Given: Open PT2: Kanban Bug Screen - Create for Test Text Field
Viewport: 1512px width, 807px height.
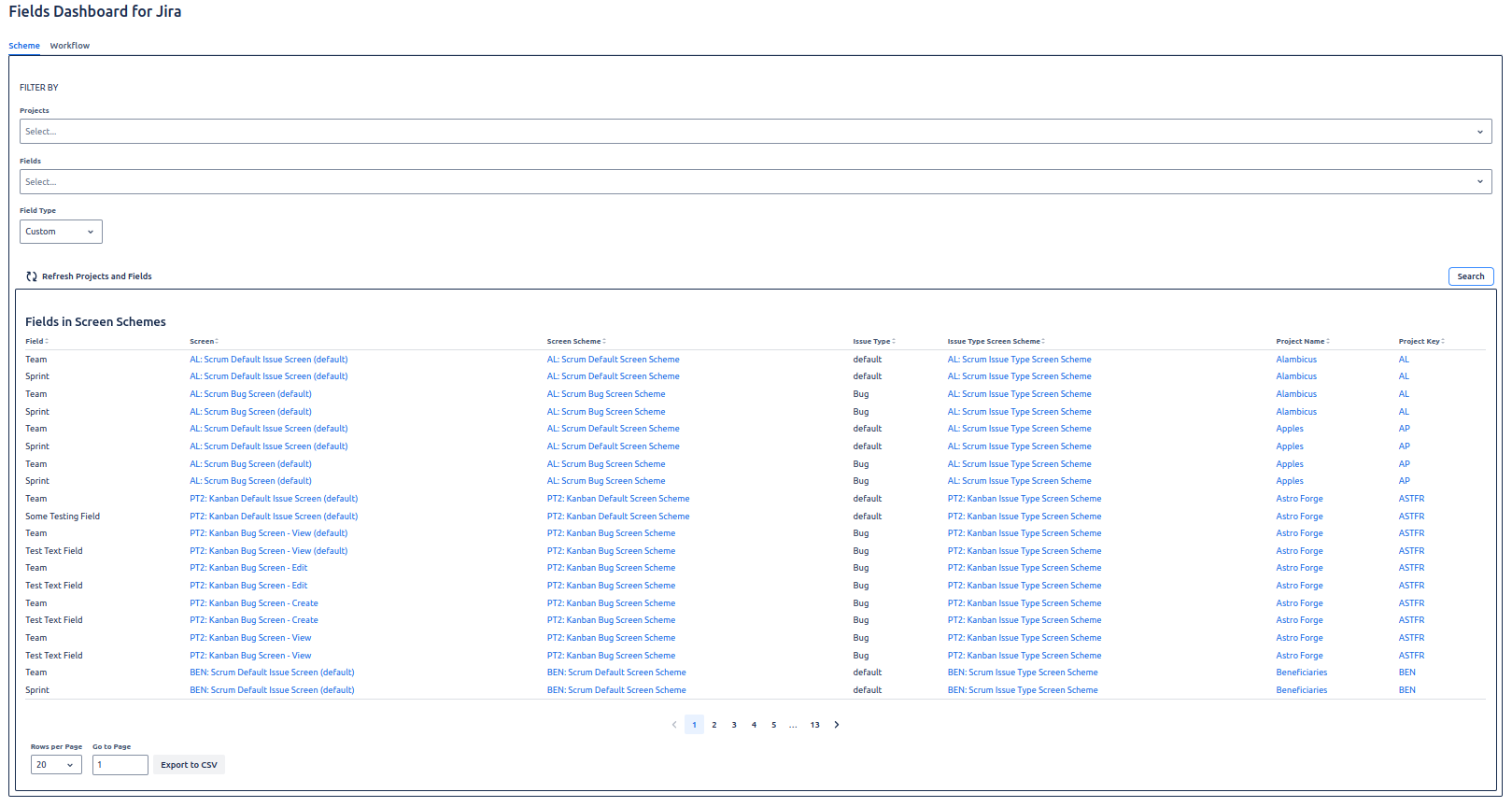Looking at the screenshot, I should click(x=254, y=620).
